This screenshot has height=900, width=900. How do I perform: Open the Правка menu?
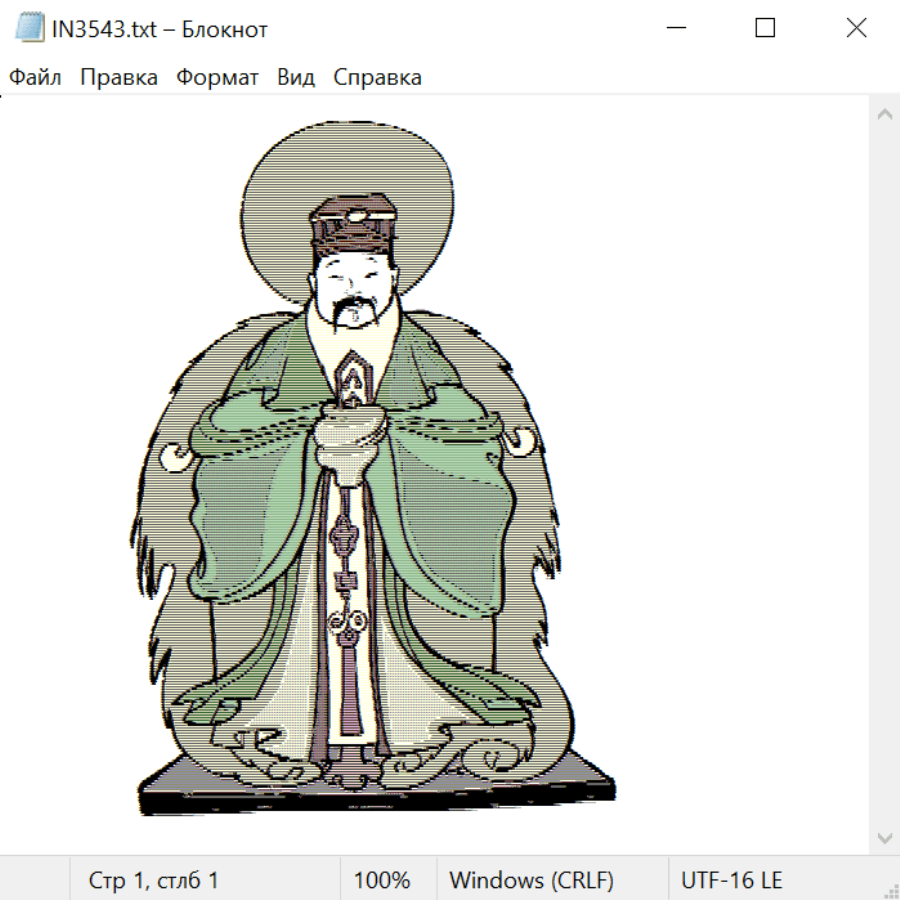point(119,78)
